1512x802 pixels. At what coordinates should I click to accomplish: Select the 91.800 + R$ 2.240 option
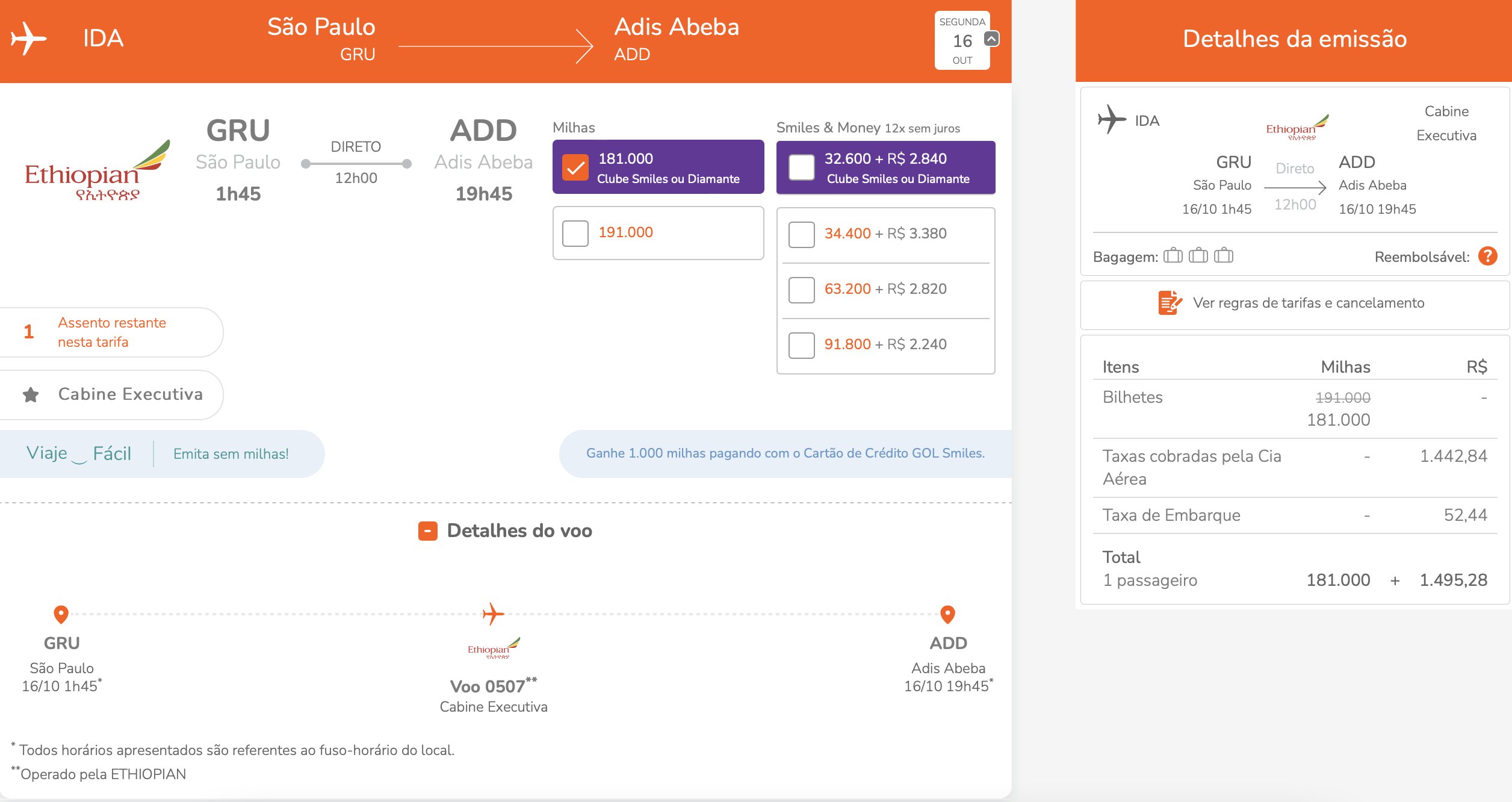click(802, 345)
